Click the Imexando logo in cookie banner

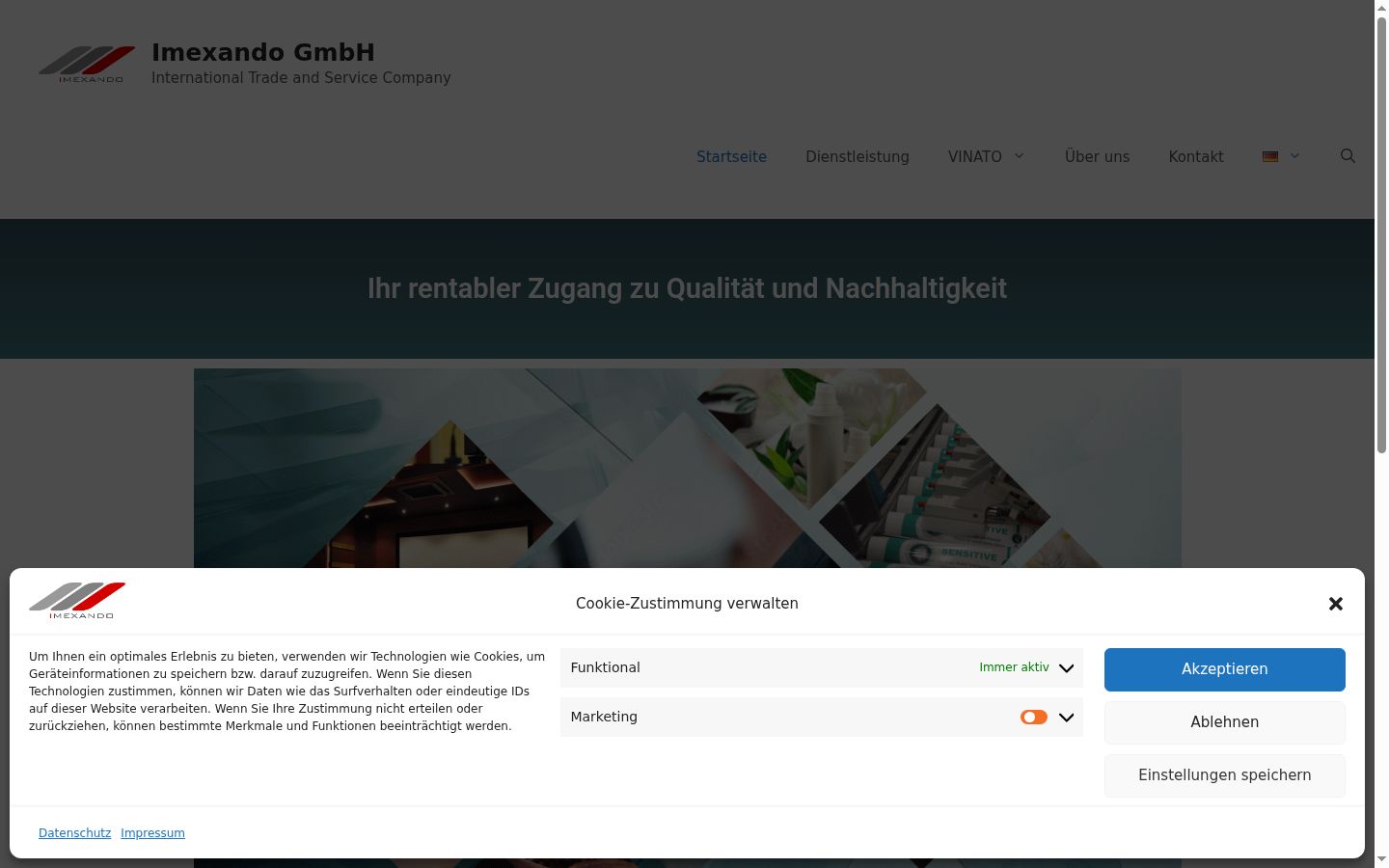click(77, 600)
